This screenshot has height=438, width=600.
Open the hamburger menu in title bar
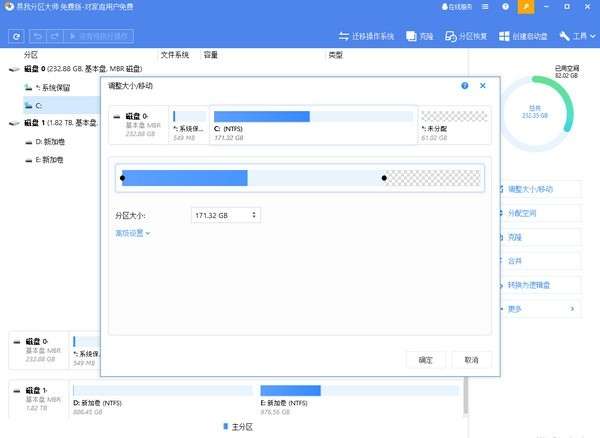485,7
